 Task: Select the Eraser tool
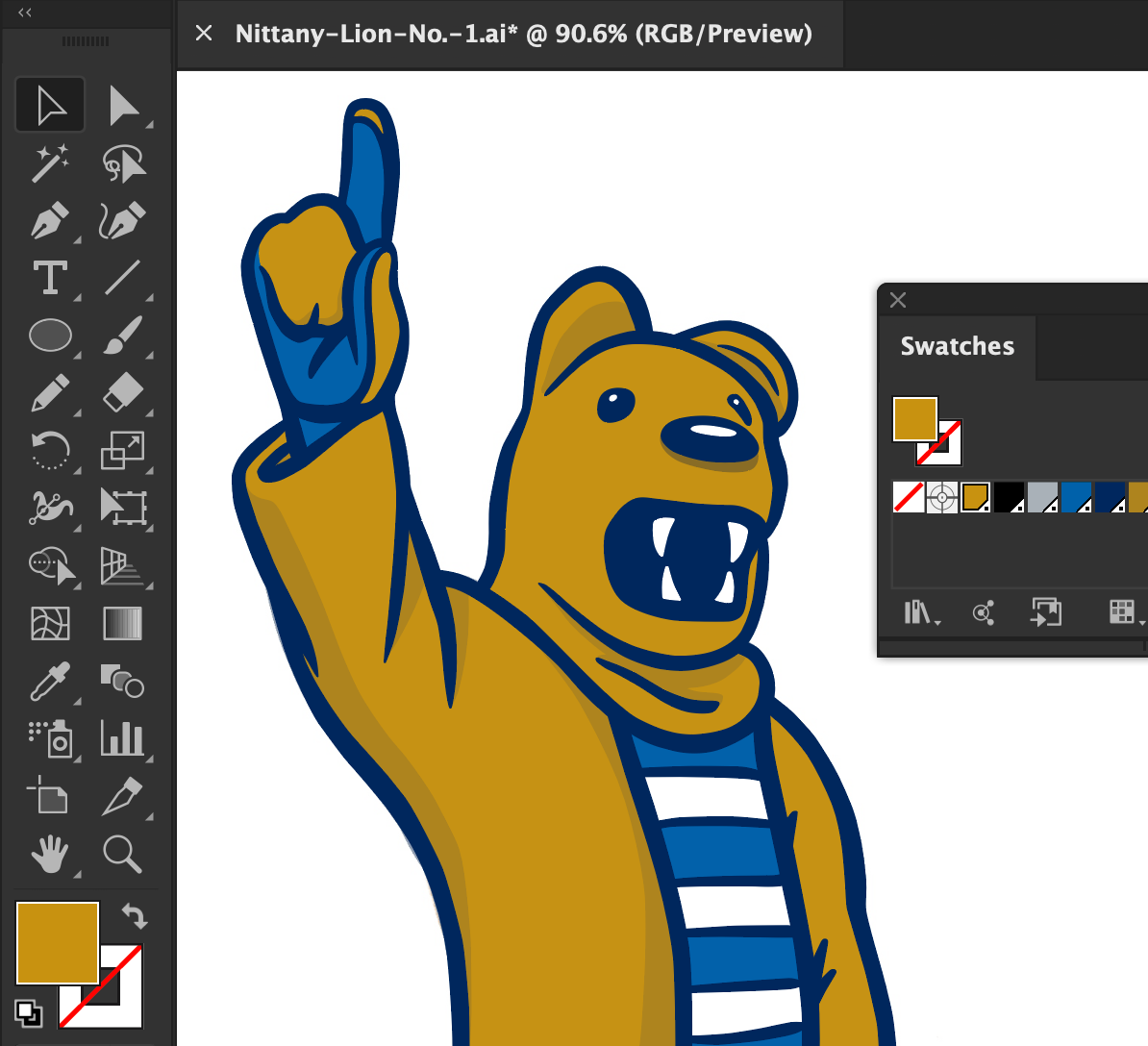coord(122,393)
